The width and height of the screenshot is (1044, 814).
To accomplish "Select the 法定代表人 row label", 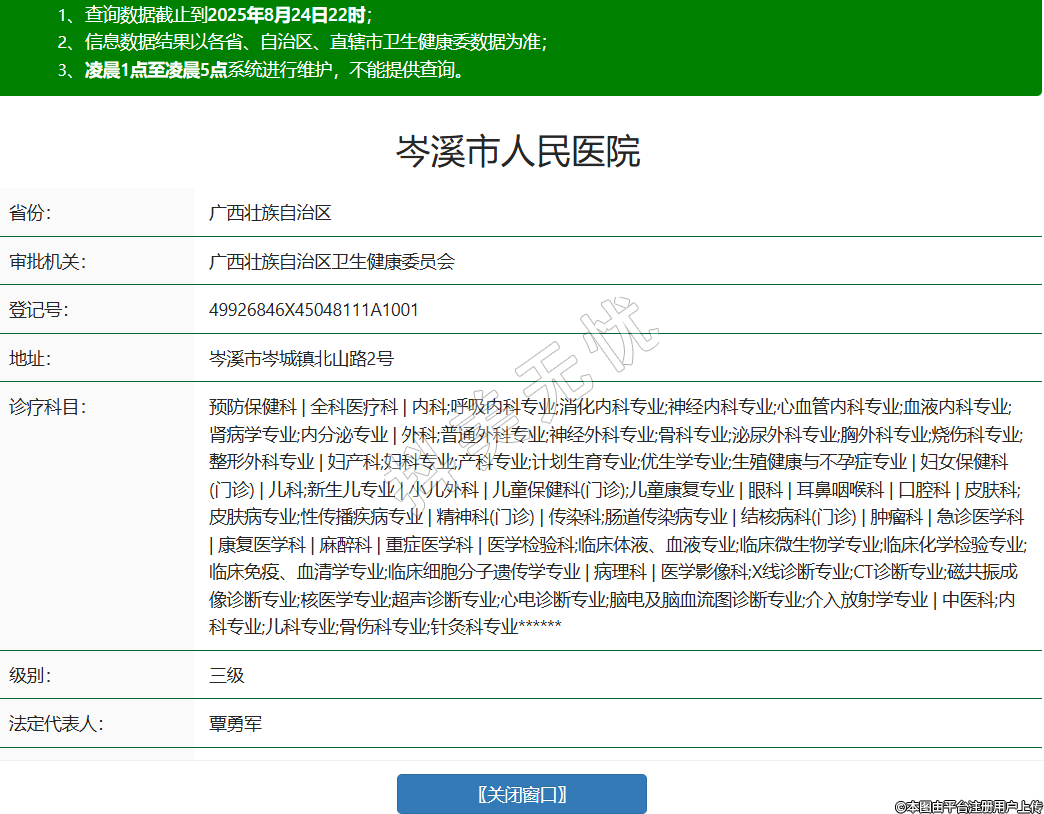I will 56,724.
